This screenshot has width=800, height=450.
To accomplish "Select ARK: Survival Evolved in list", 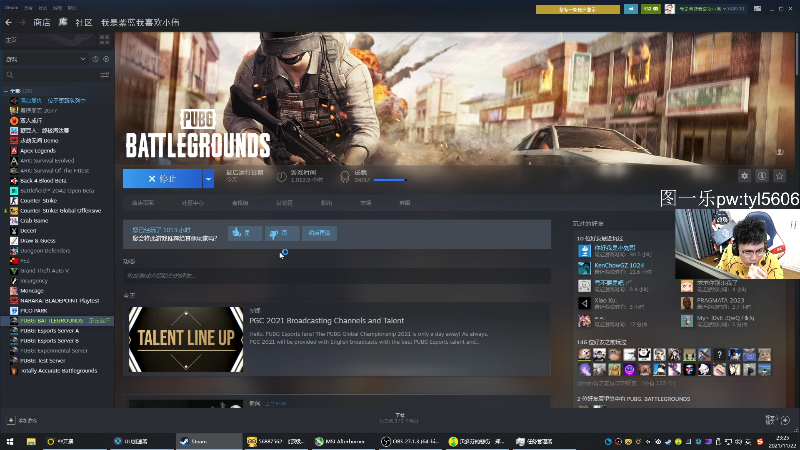I will point(47,161).
